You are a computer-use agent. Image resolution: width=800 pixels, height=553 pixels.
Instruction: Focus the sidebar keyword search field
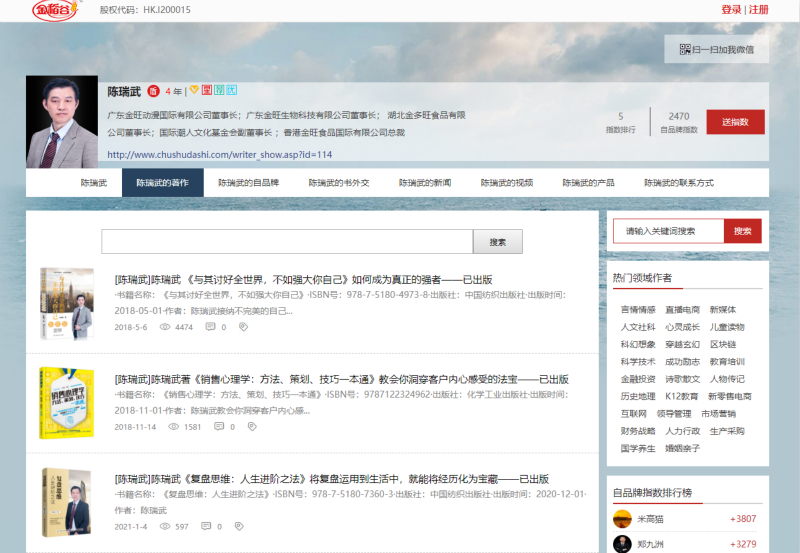pos(668,231)
